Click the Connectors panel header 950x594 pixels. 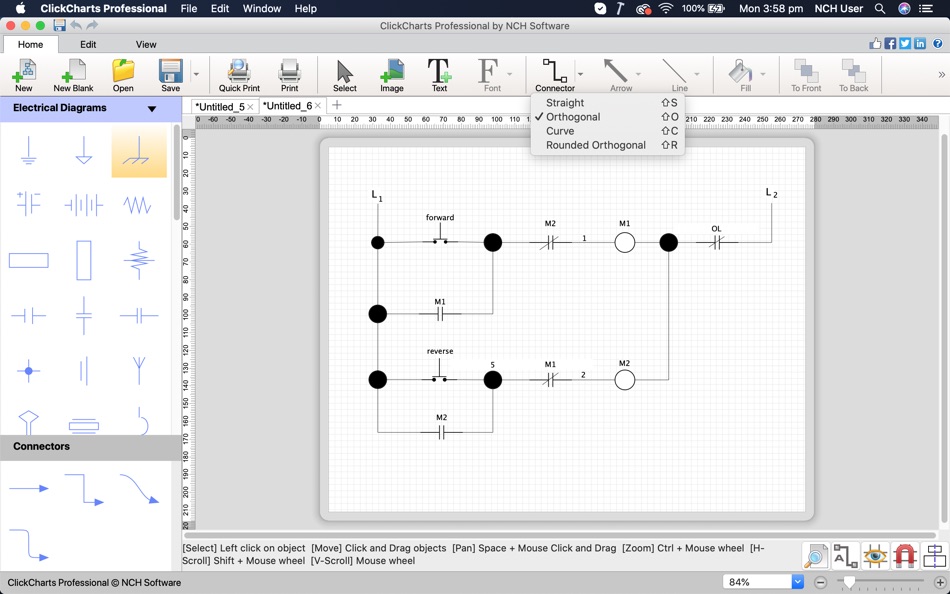point(91,447)
